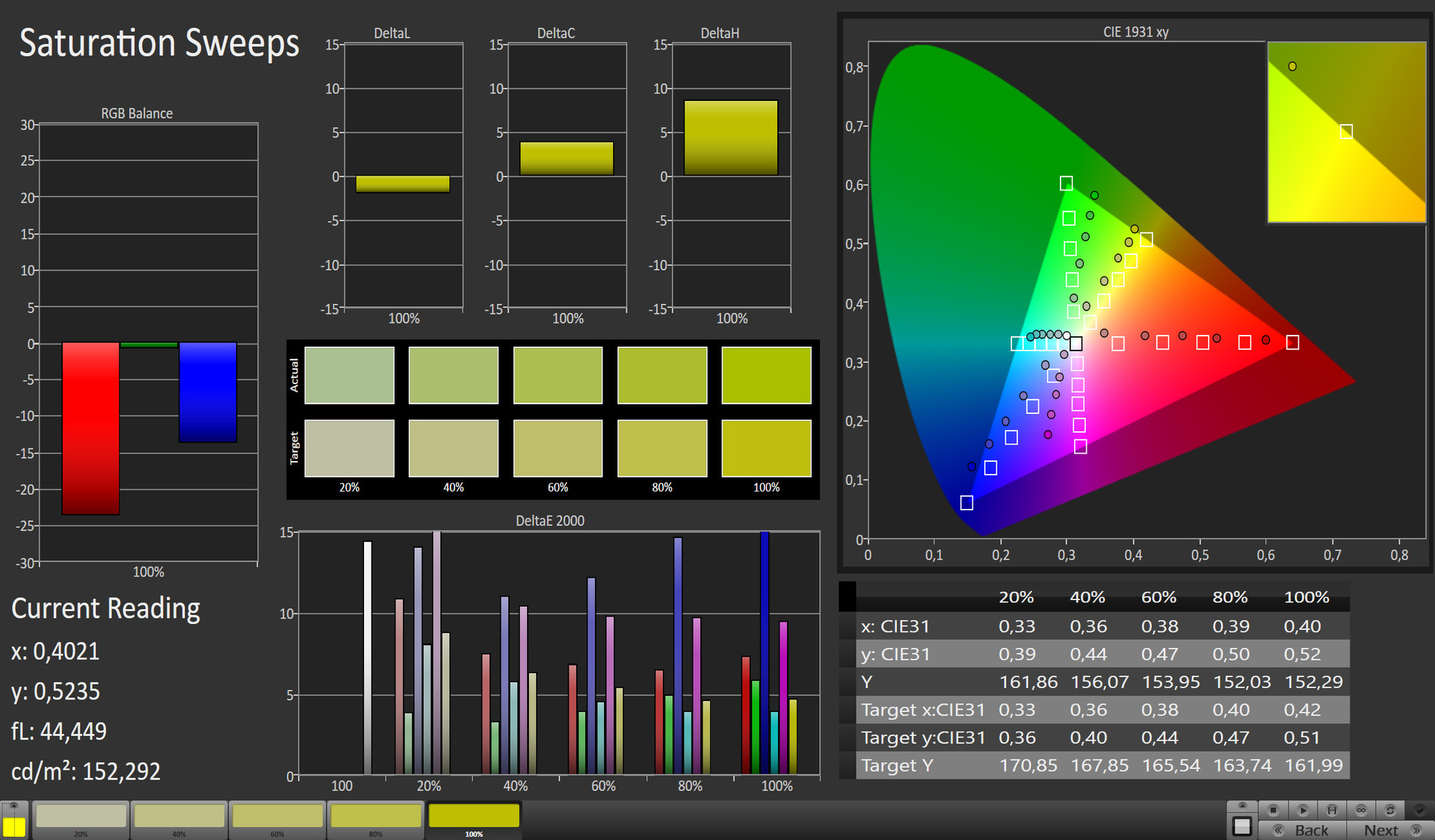Expand the arrow above the white square icon

[1242, 806]
